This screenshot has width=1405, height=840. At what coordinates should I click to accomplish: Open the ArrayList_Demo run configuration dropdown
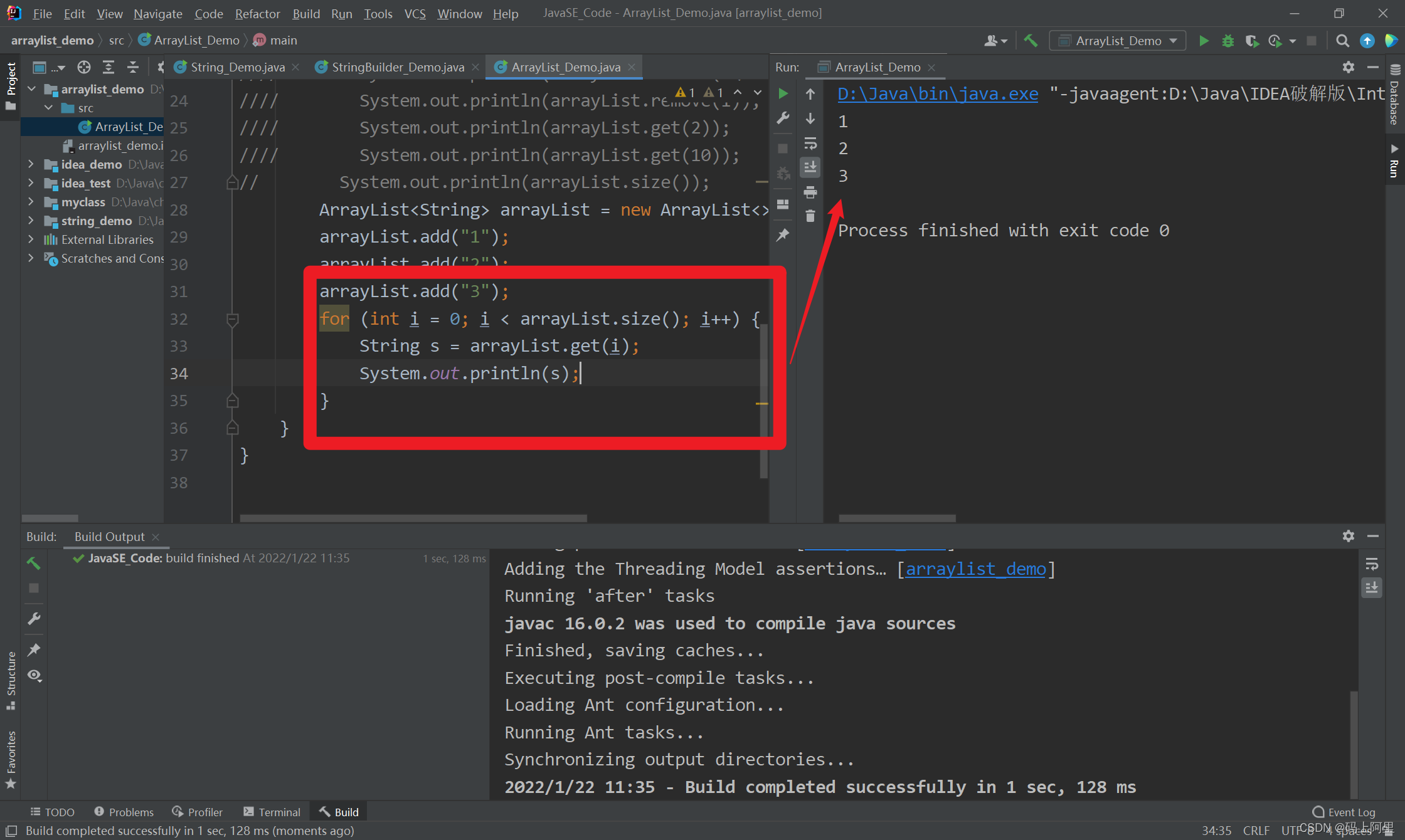[x=1116, y=40]
